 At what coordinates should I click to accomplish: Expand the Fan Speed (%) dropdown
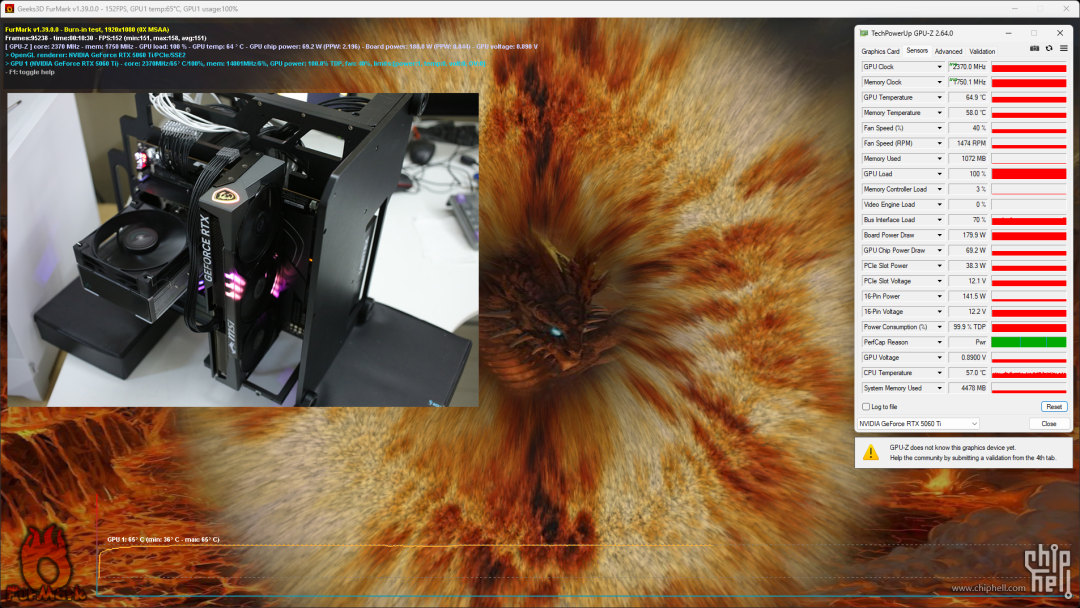pos(939,128)
